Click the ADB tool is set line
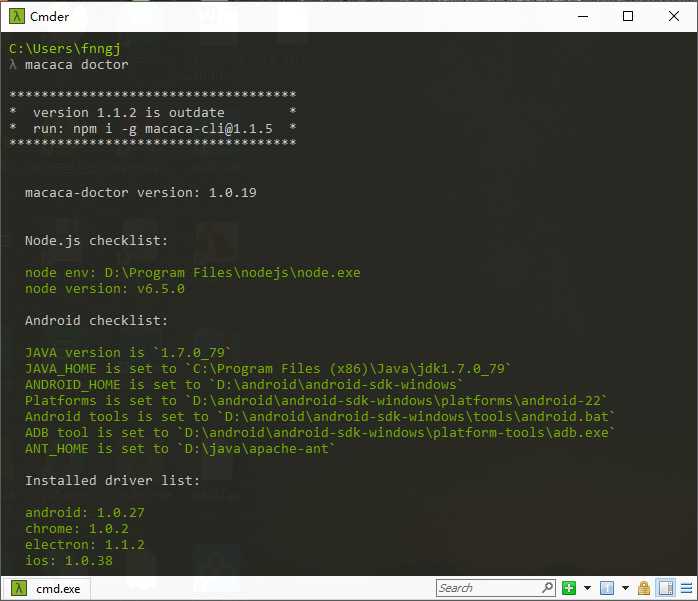Image resolution: width=698 pixels, height=601 pixels. click(x=320, y=433)
